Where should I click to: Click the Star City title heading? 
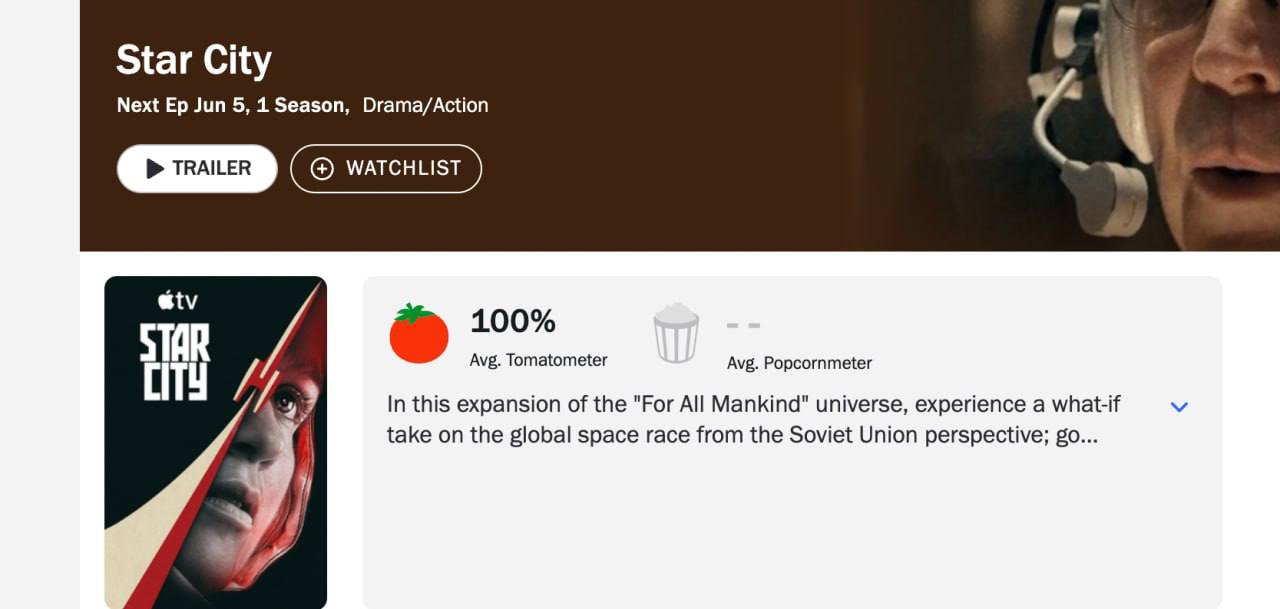(x=194, y=60)
